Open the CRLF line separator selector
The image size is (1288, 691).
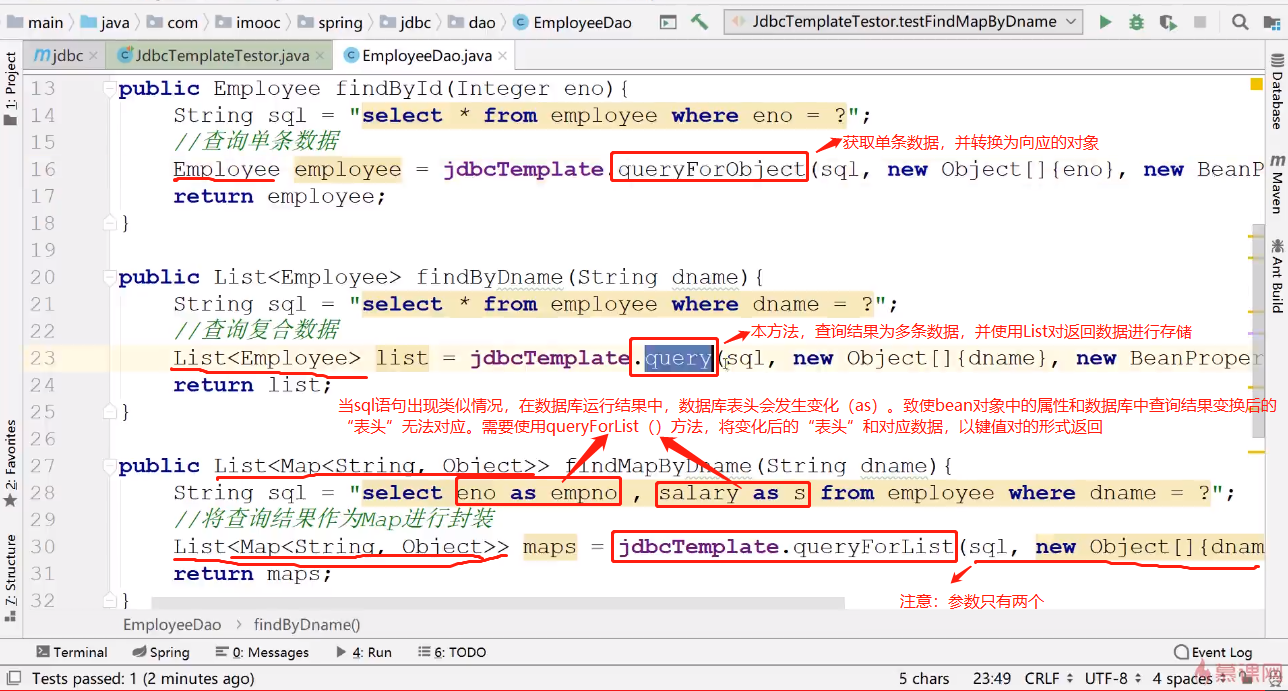(x=1048, y=678)
